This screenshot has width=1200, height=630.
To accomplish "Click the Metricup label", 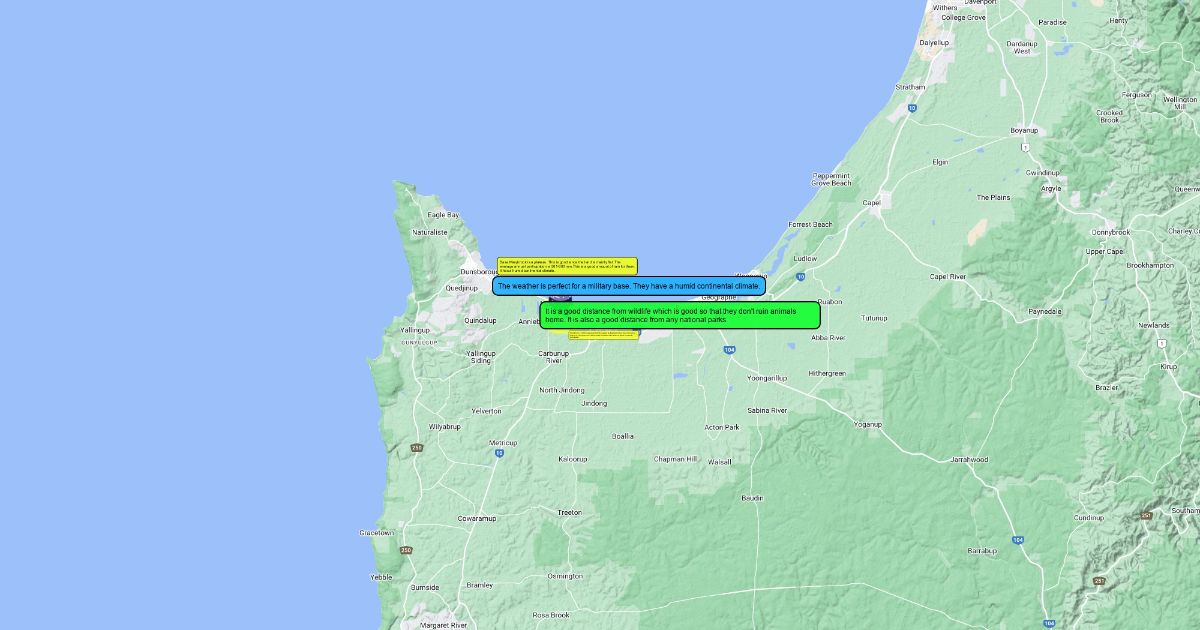I will click(503, 442).
